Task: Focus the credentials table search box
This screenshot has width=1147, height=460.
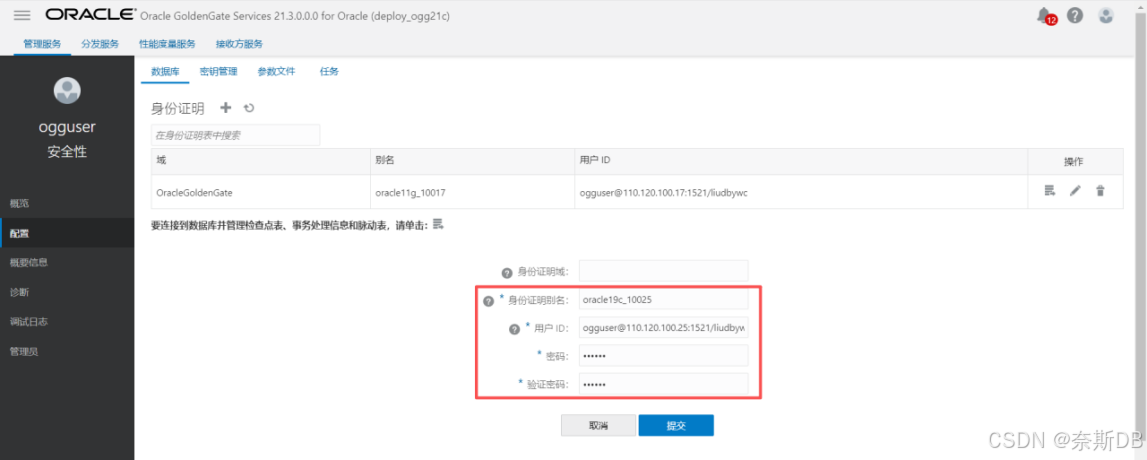Action: click(236, 135)
